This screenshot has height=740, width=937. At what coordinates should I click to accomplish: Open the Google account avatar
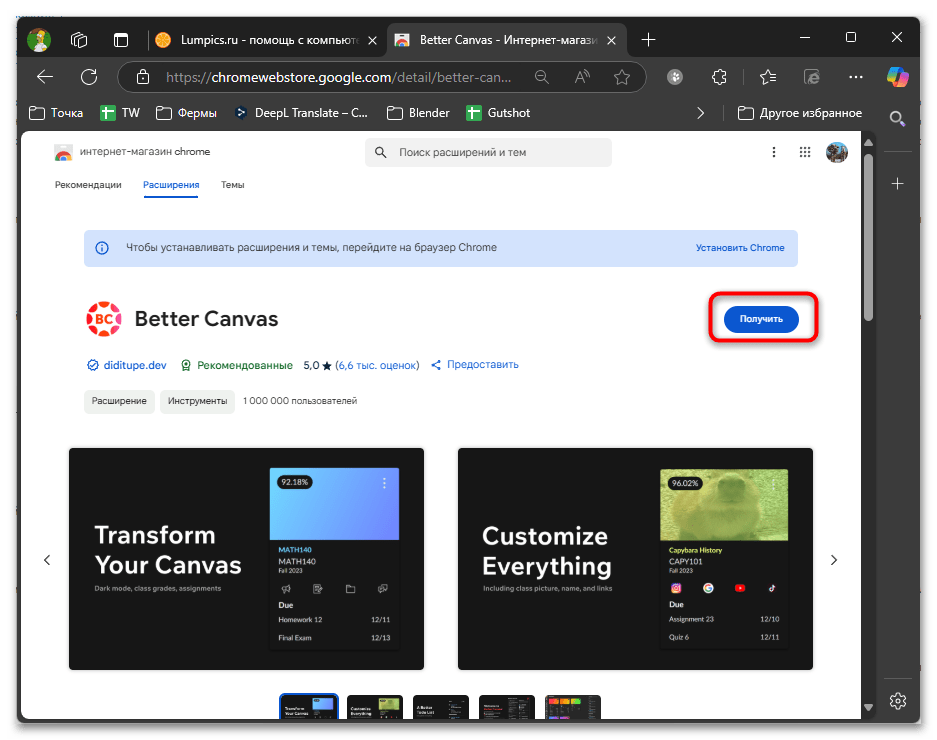[x=837, y=152]
